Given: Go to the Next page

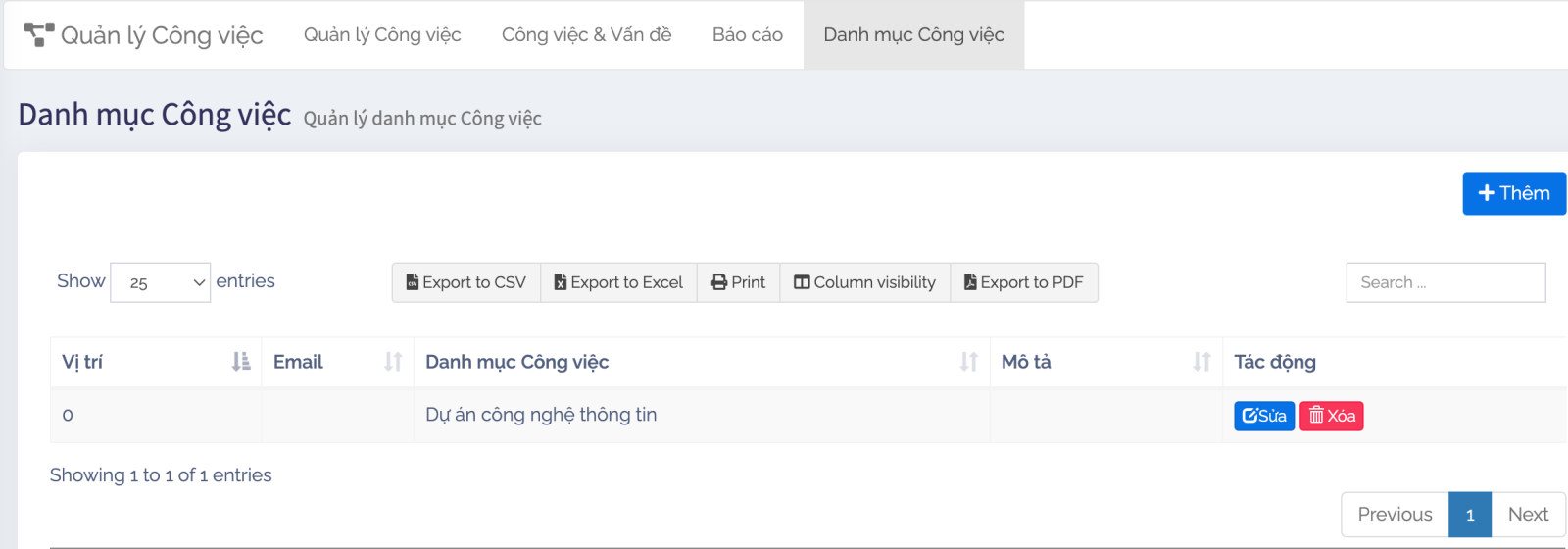Looking at the screenshot, I should click(x=1528, y=515).
